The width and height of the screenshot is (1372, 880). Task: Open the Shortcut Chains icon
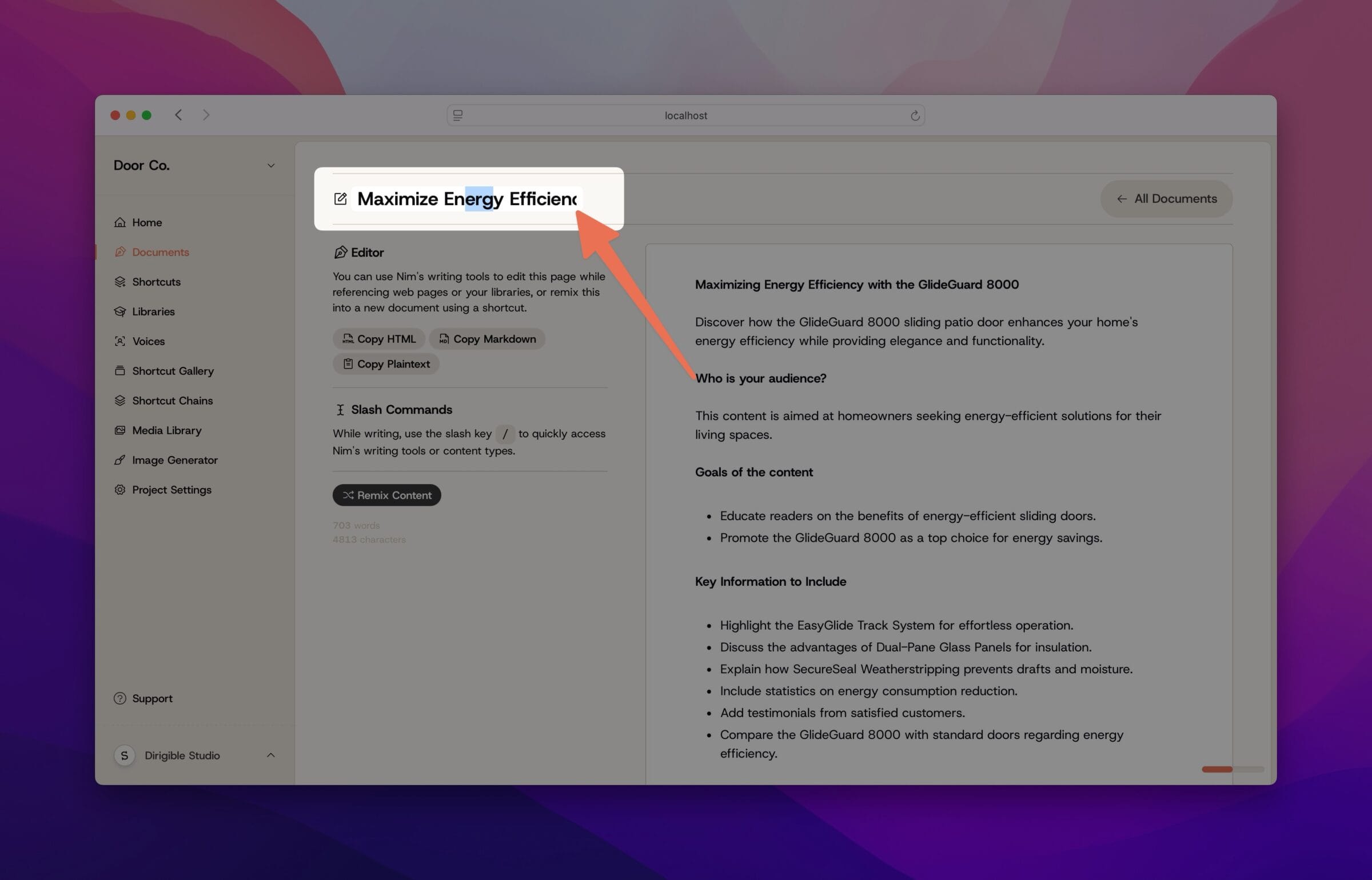pyautogui.click(x=120, y=401)
